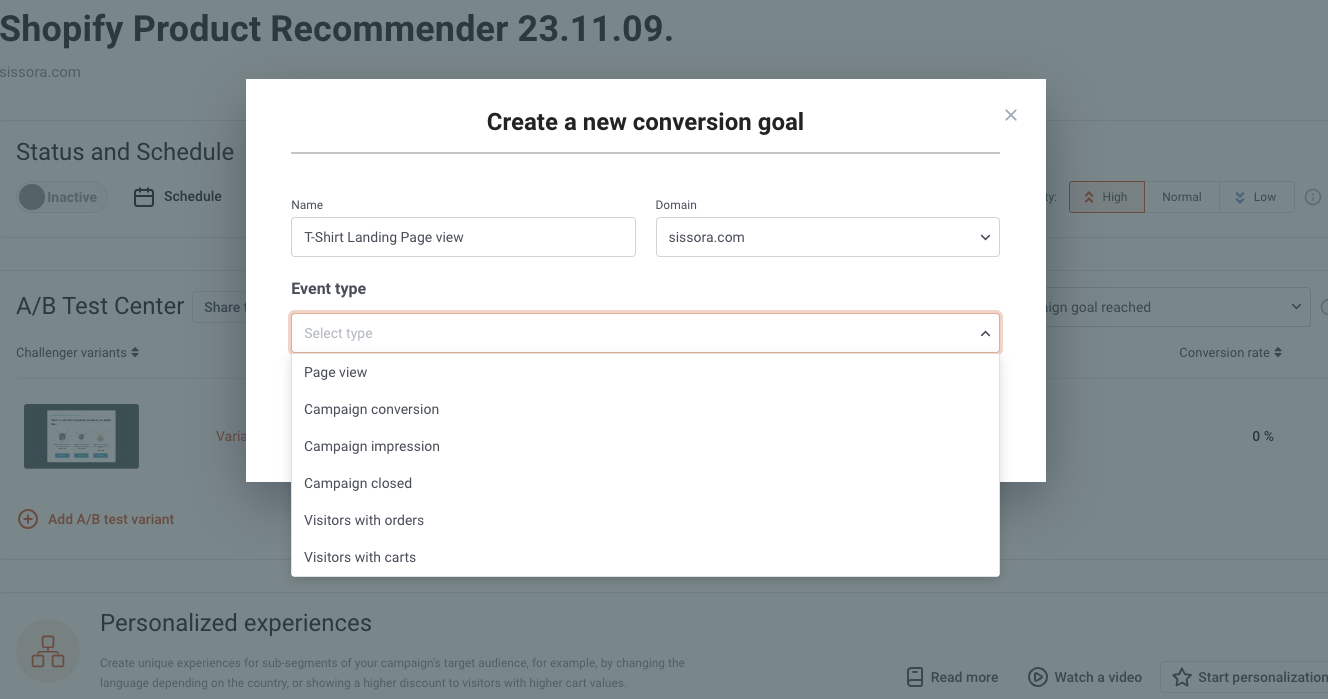Add A/B test variant link
This screenshot has height=699, width=1328.
[111, 519]
